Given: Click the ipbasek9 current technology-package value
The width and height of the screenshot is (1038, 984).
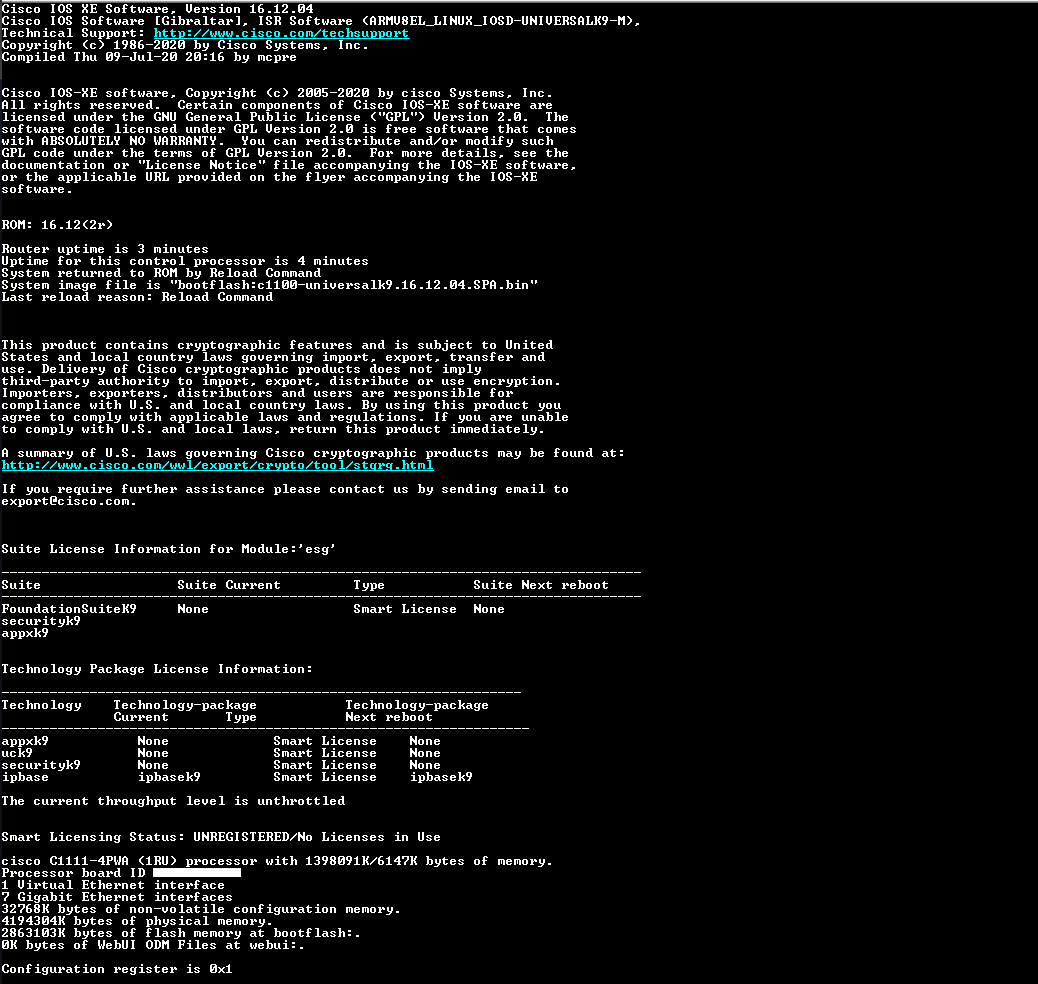Looking at the screenshot, I should tap(169, 777).
